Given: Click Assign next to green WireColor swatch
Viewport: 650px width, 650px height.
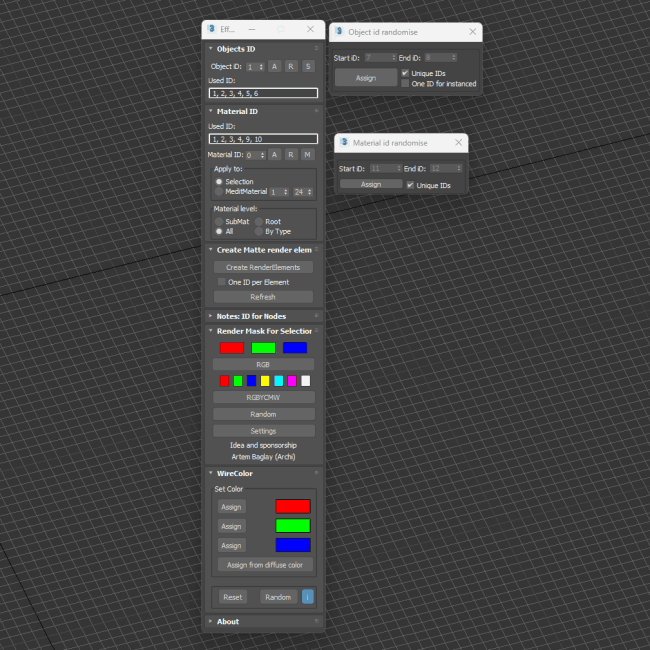Looking at the screenshot, I should pos(231,526).
